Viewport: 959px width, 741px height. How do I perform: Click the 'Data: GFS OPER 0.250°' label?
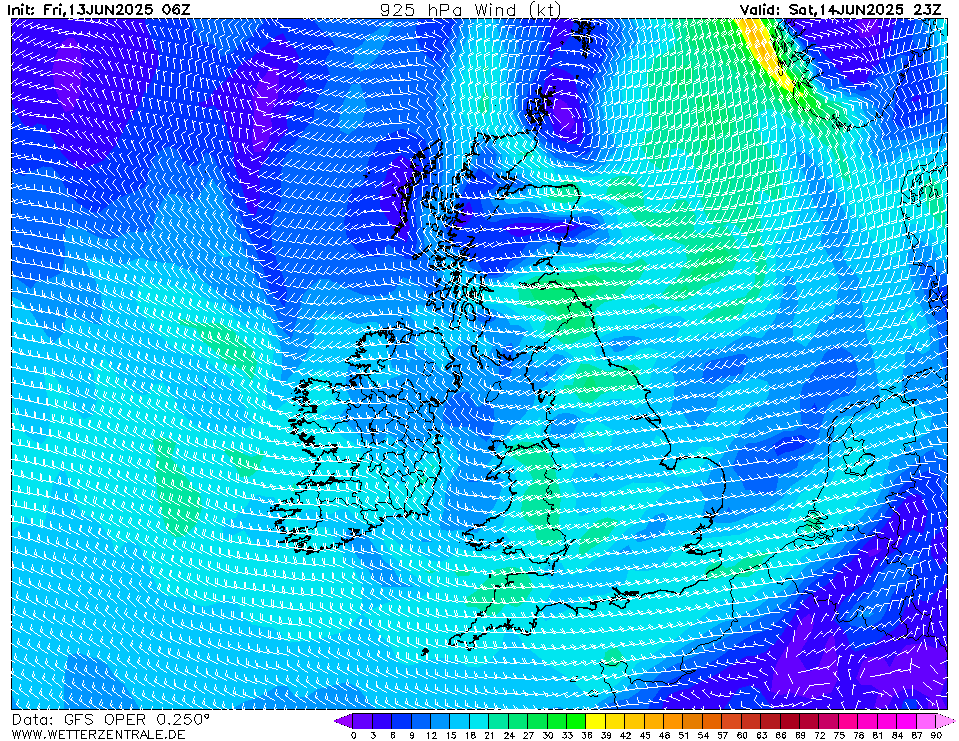(x=111, y=720)
